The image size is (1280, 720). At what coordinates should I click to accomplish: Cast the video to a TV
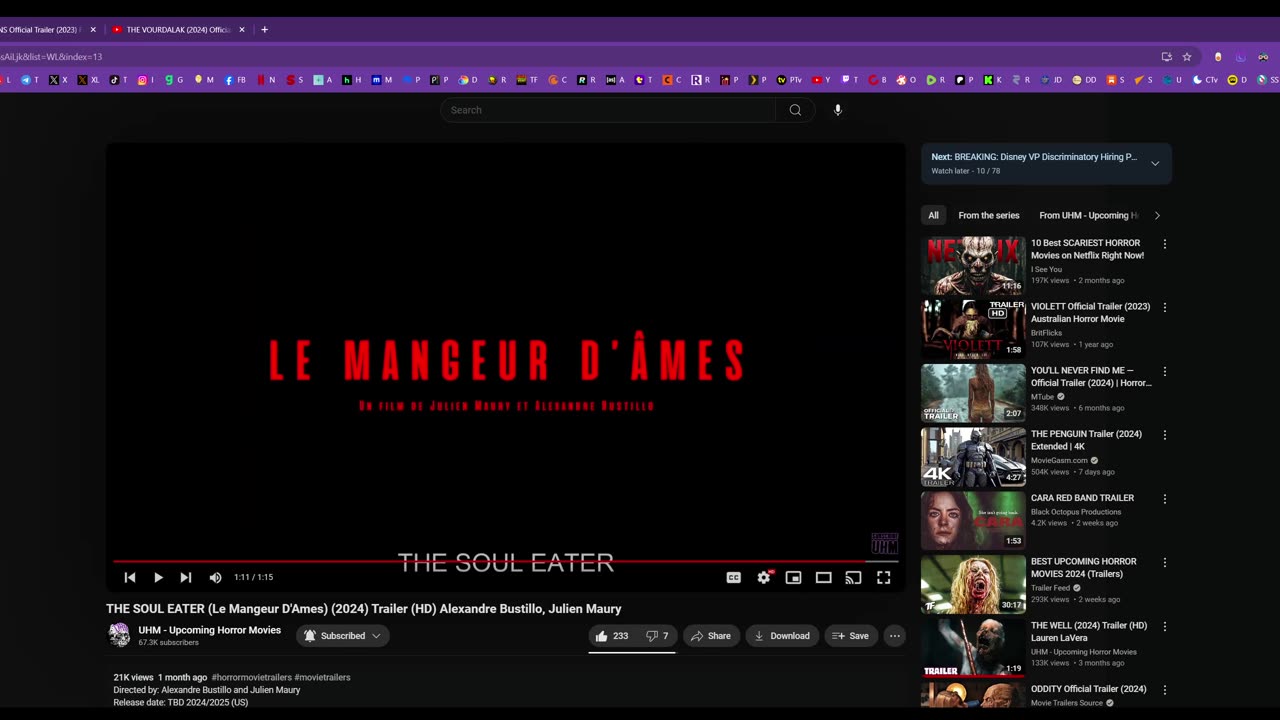[x=853, y=577]
